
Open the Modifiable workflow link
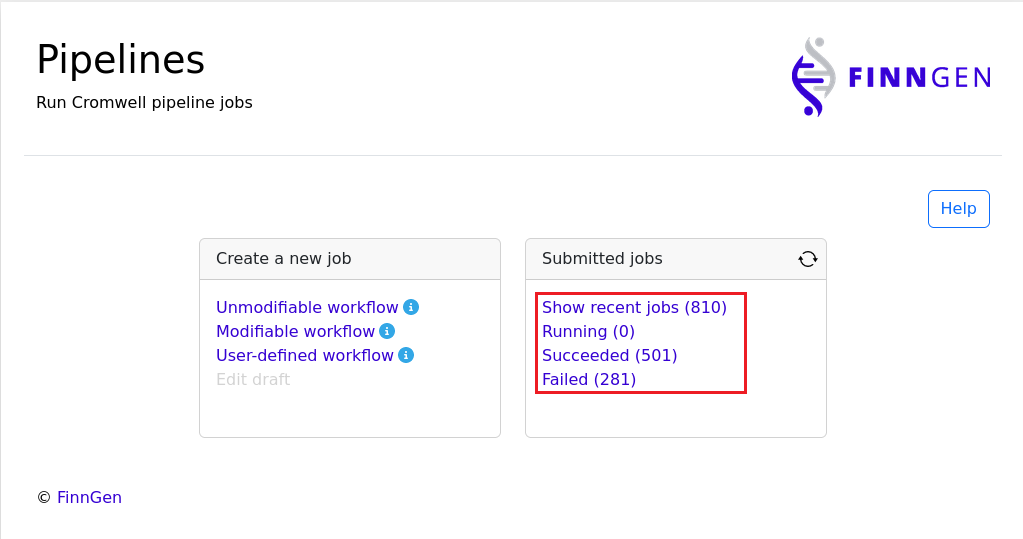(295, 331)
